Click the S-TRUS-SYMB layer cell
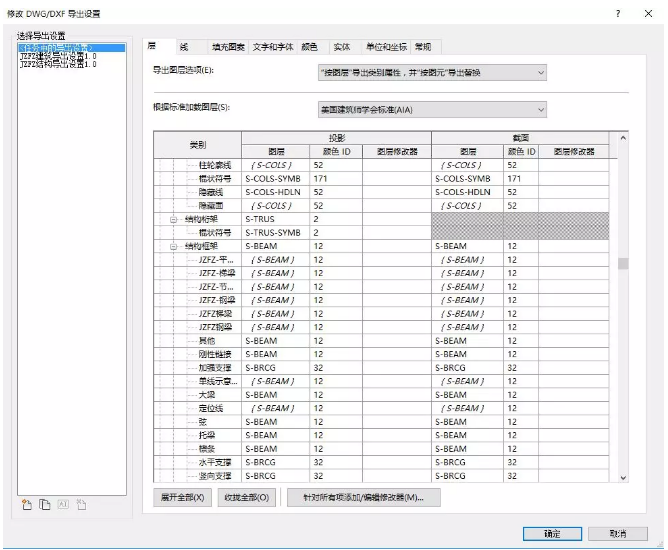 [276, 233]
